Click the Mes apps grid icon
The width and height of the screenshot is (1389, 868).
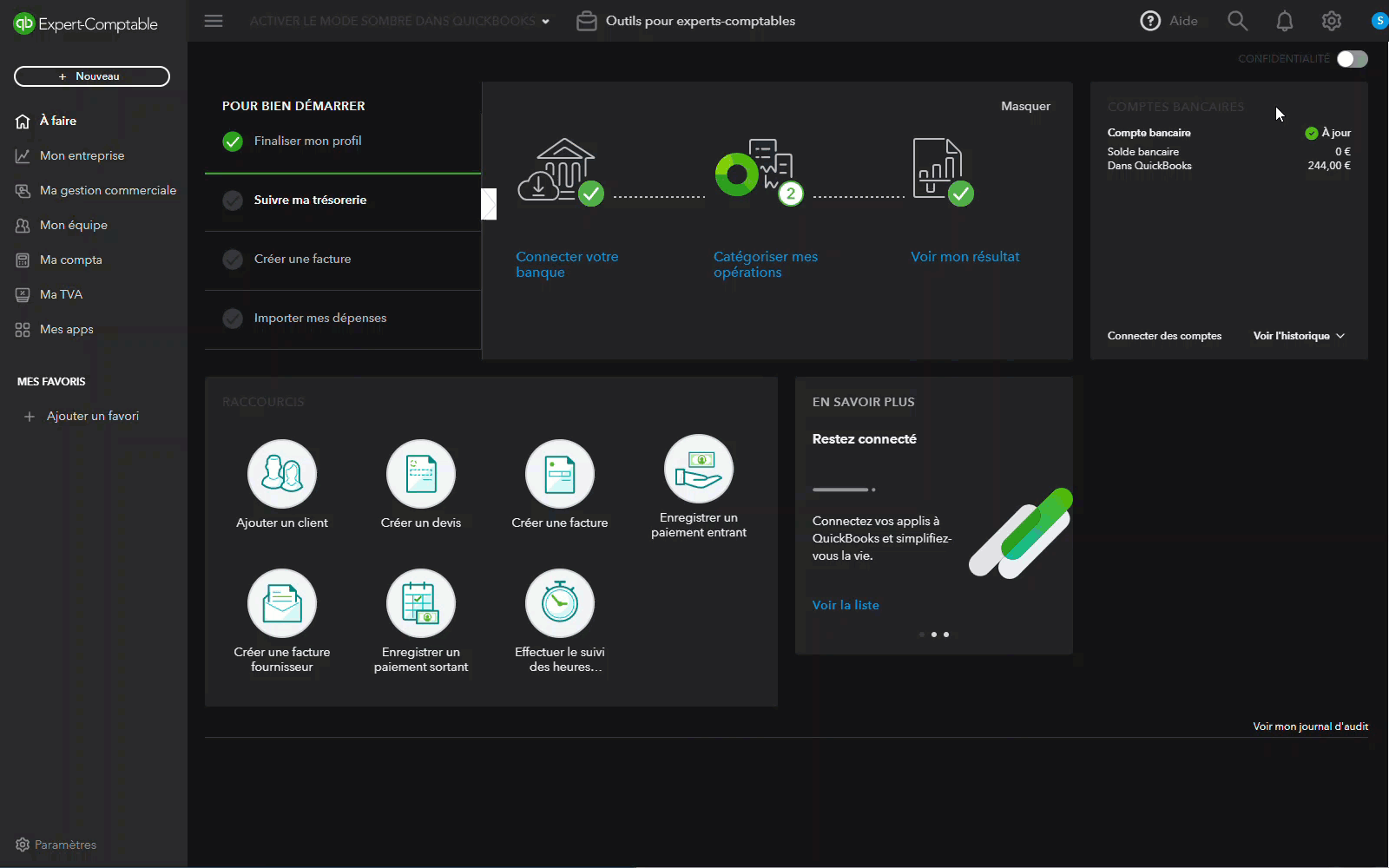click(23, 330)
